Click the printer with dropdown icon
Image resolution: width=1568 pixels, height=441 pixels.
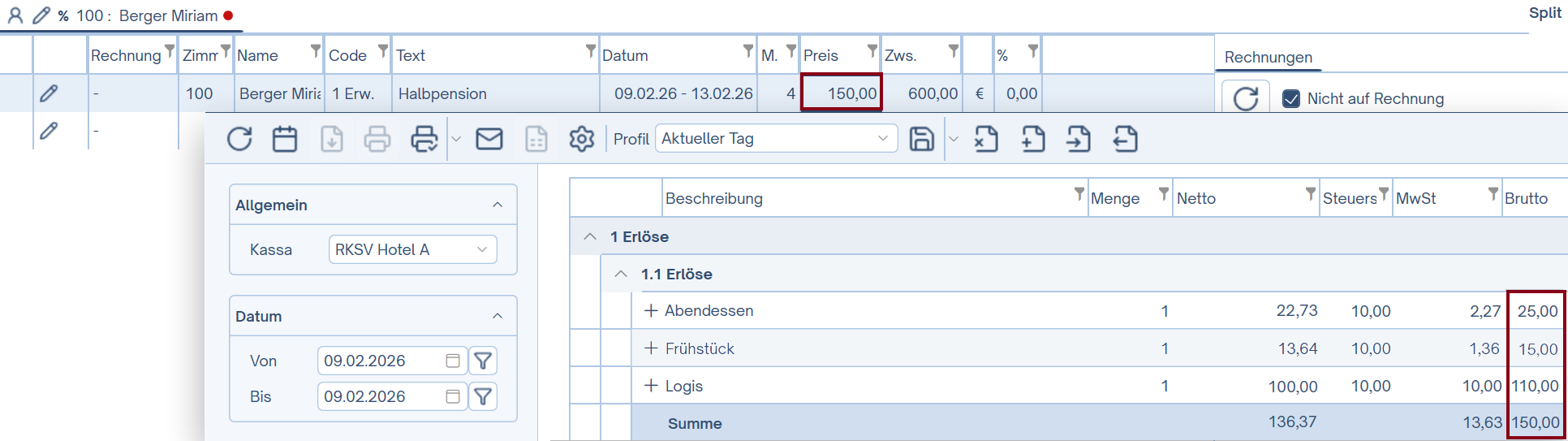424,139
